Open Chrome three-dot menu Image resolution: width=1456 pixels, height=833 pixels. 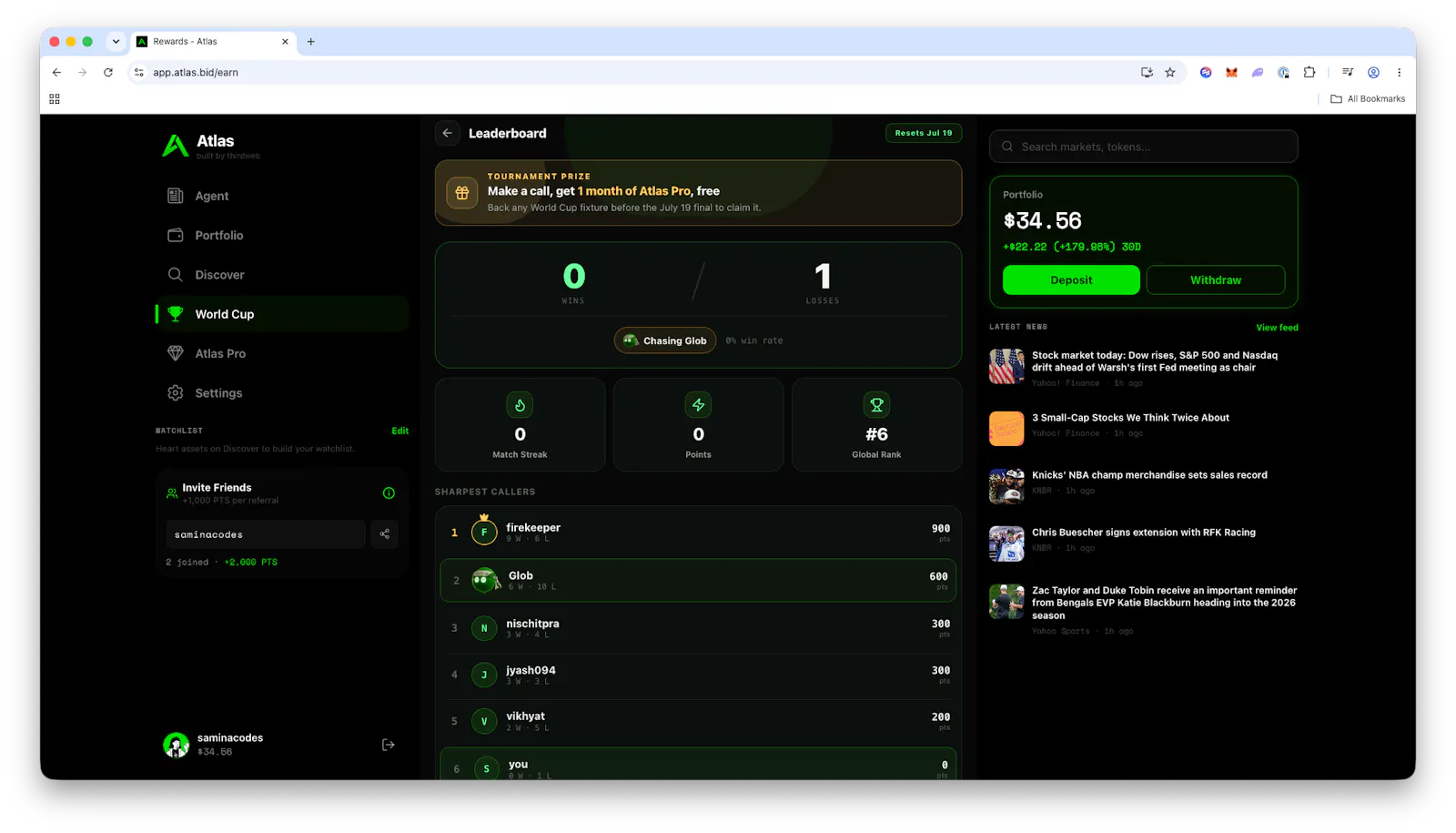(x=1400, y=72)
